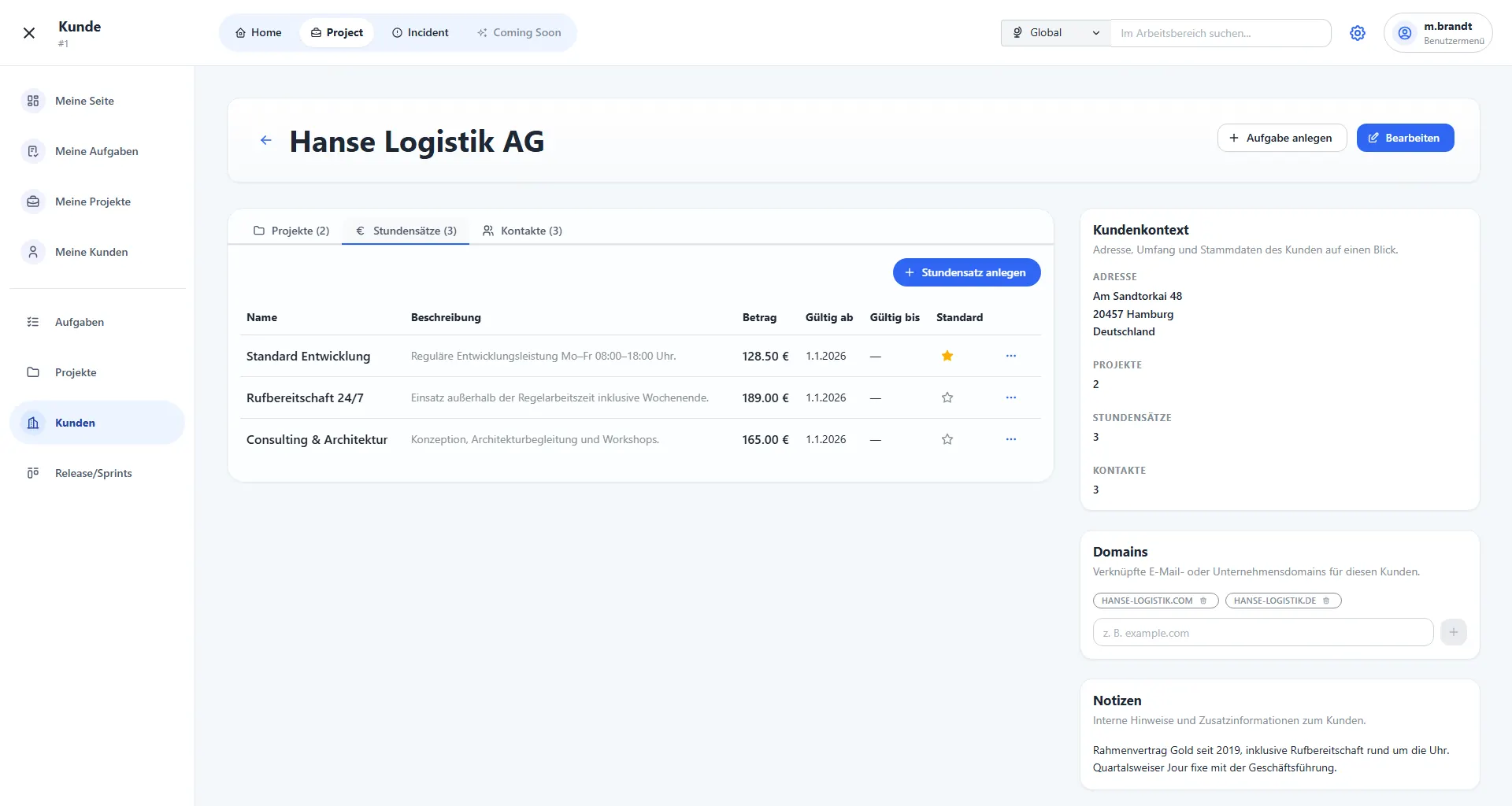Click the Aufgabe anlegen button
Viewport: 1512px width, 806px height.
tap(1282, 138)
